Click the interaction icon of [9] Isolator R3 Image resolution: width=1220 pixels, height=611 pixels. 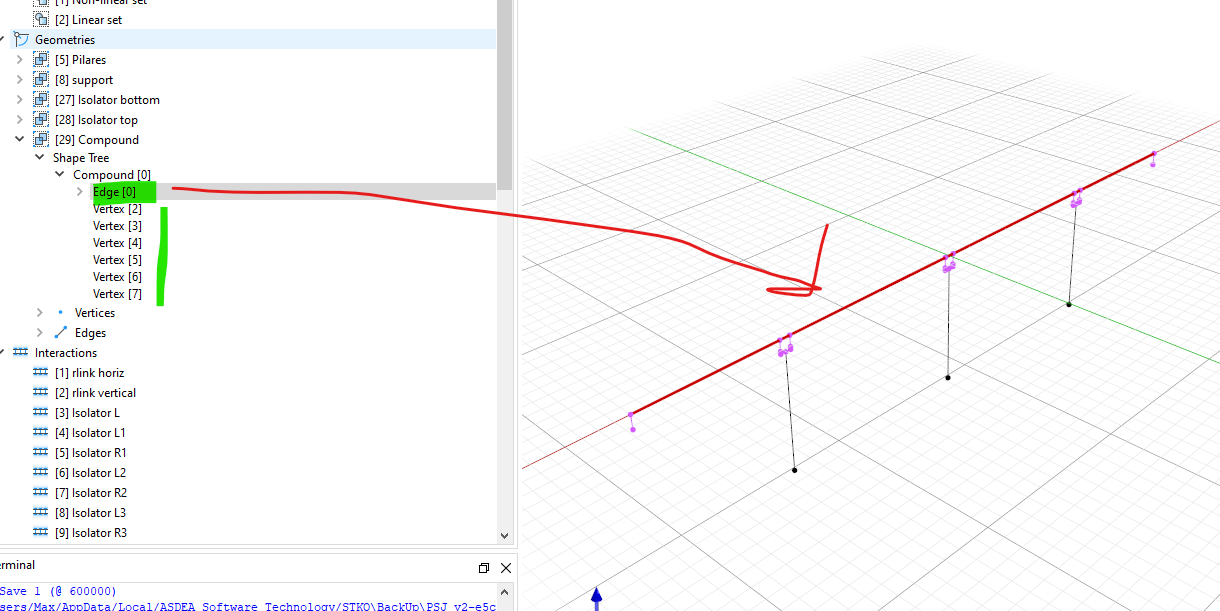[x=41, y=532]
